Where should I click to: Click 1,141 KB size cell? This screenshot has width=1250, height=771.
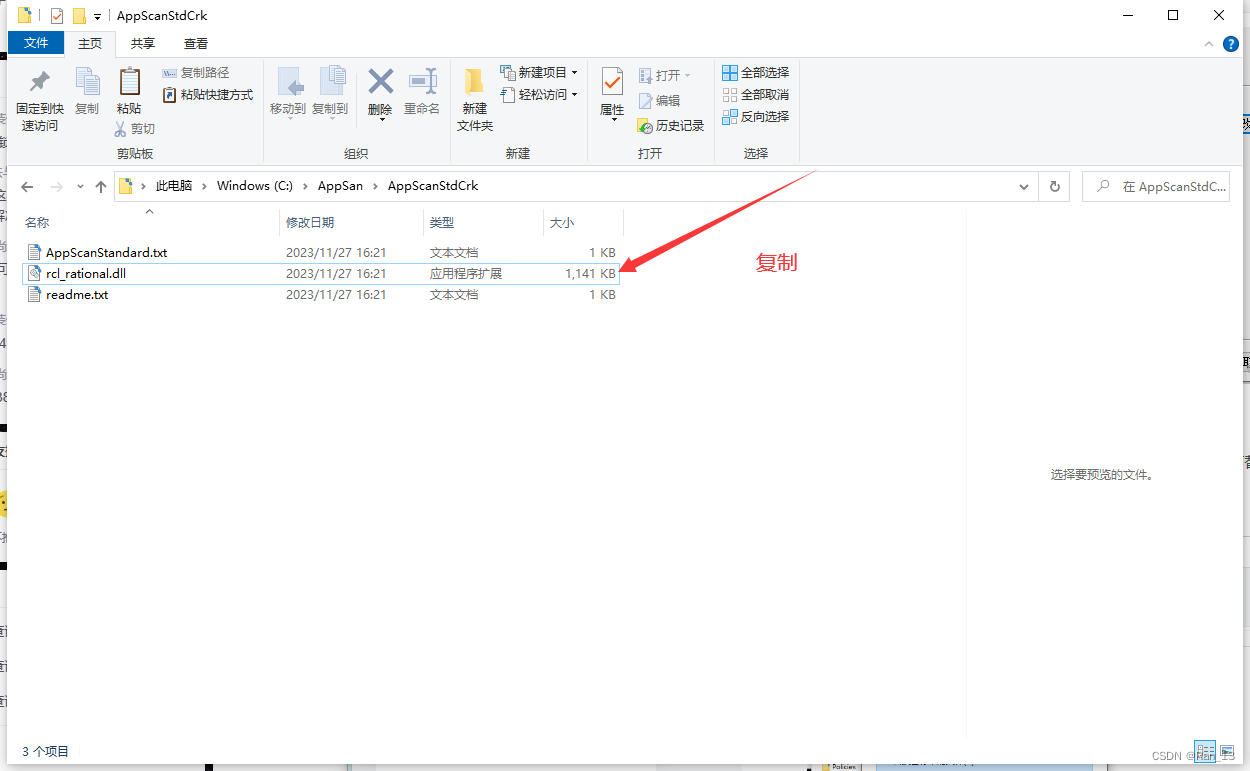[590, 274]
